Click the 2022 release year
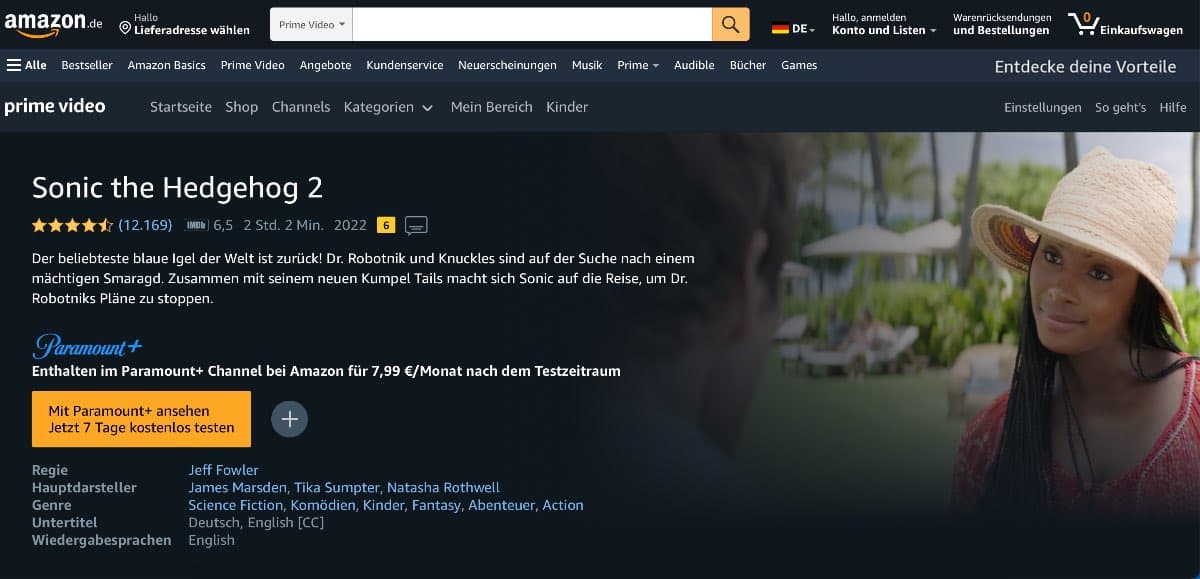This screenshot has width=1200, height=579. (x=351, y=225)
